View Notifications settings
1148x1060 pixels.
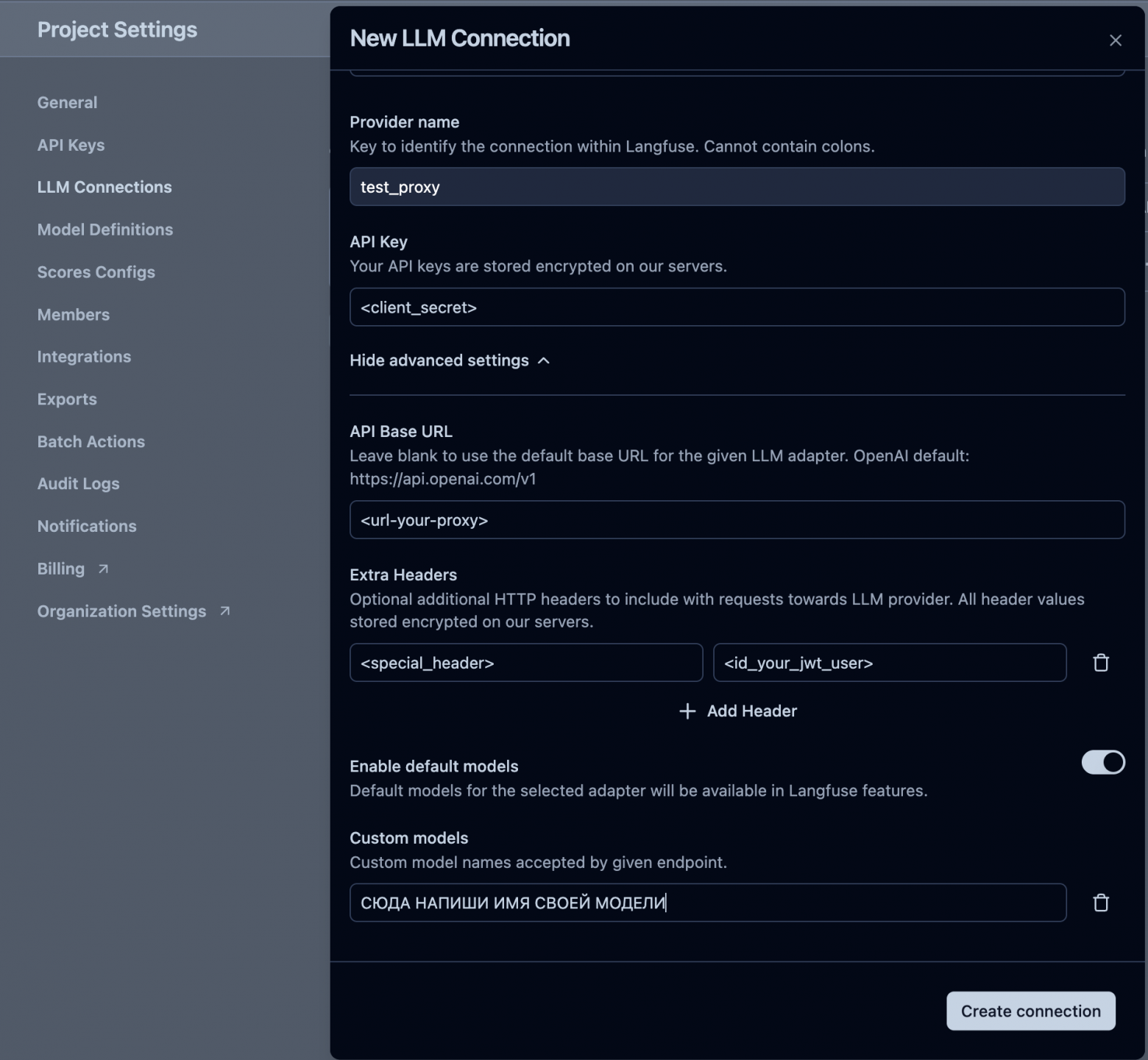point(87,526)
